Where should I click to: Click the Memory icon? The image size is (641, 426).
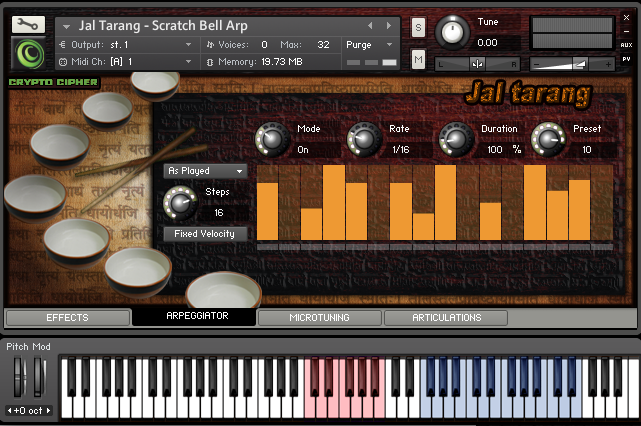tap(210, 62)
